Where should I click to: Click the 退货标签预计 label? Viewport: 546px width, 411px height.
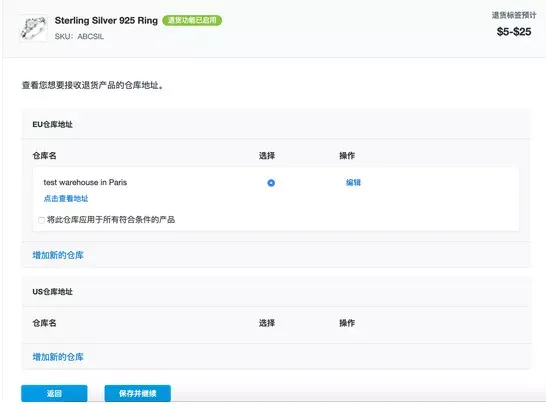pos(514,15)
